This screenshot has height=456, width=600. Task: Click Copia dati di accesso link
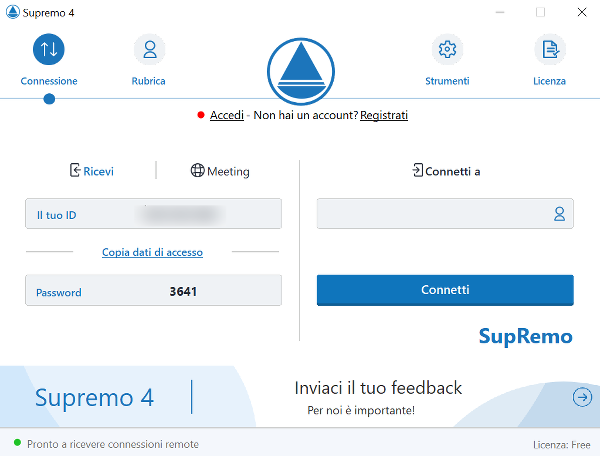[x=152, y=252]
